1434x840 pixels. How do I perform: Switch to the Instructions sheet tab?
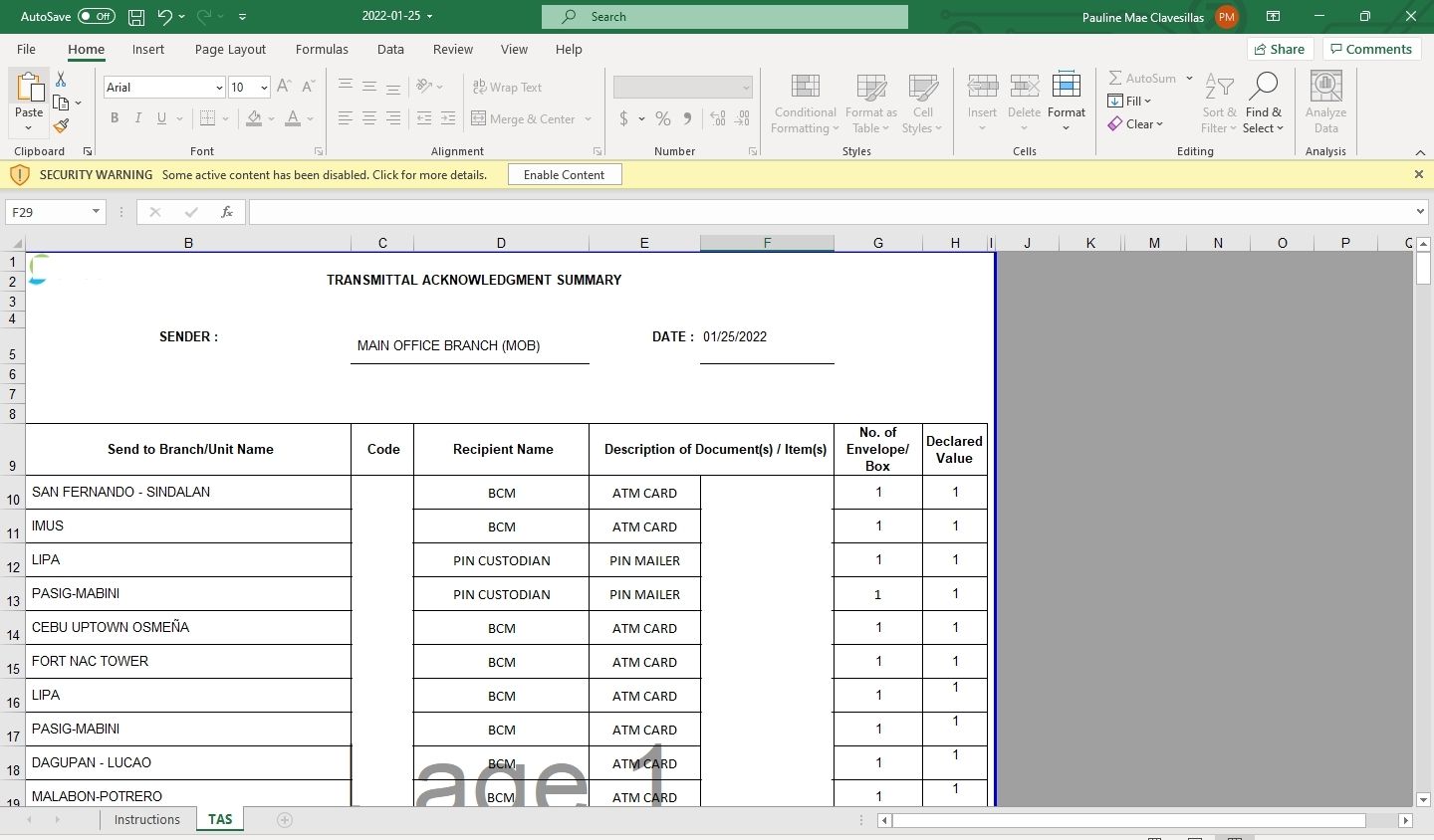click(146, 819)
